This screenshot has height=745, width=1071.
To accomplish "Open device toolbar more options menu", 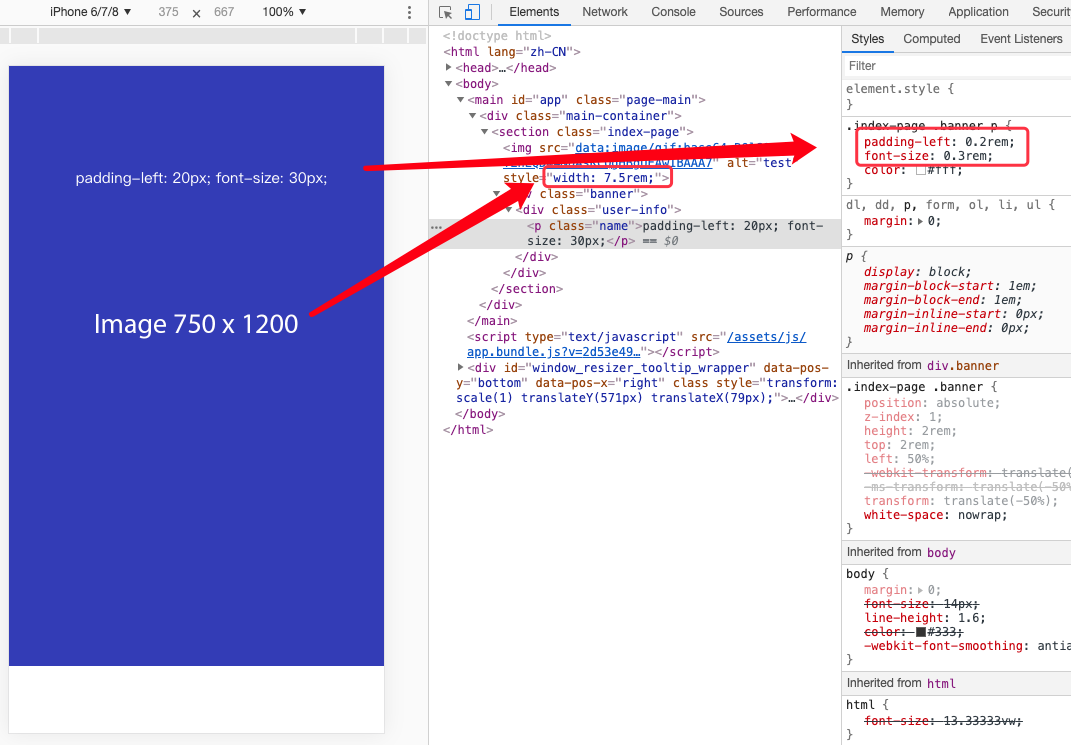I will pos(409,12).
